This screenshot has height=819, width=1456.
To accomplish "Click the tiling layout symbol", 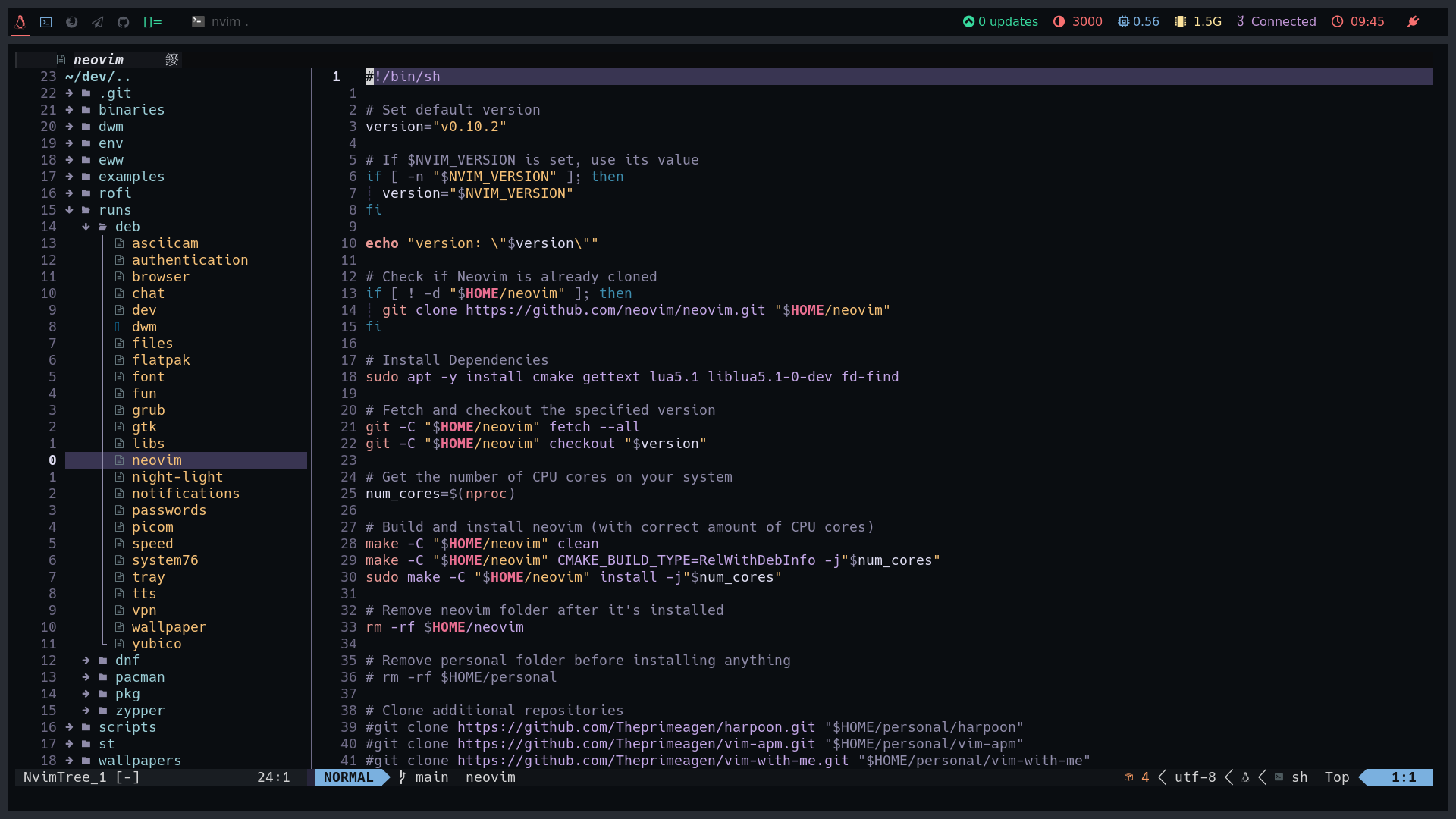I will click(152, 22).
